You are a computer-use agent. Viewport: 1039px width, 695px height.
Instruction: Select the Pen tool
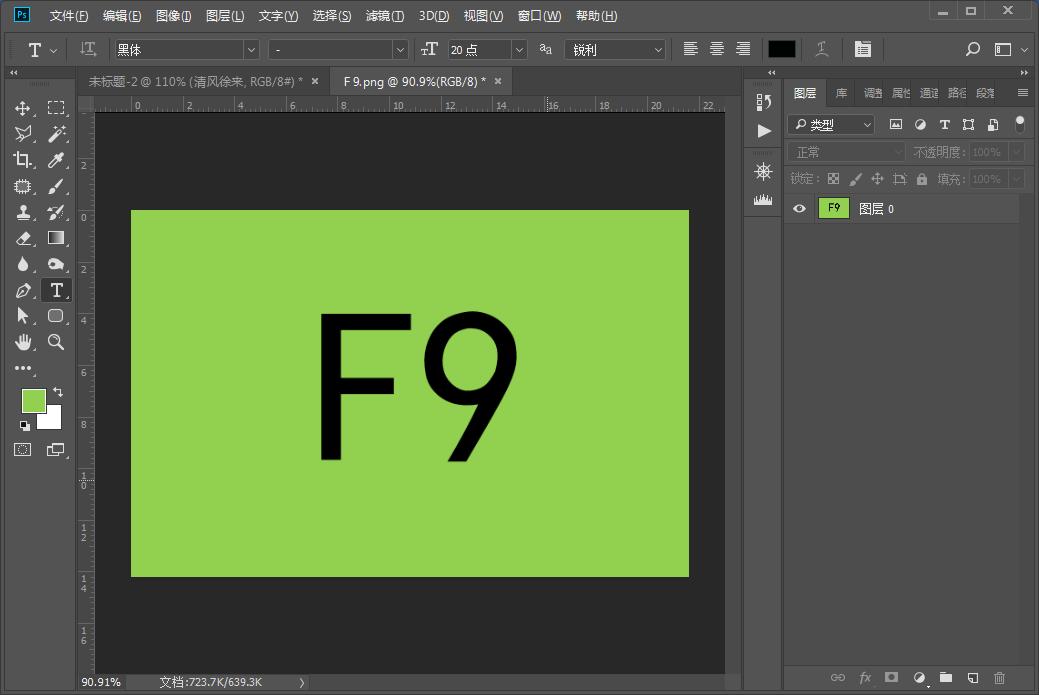(23, 291)
